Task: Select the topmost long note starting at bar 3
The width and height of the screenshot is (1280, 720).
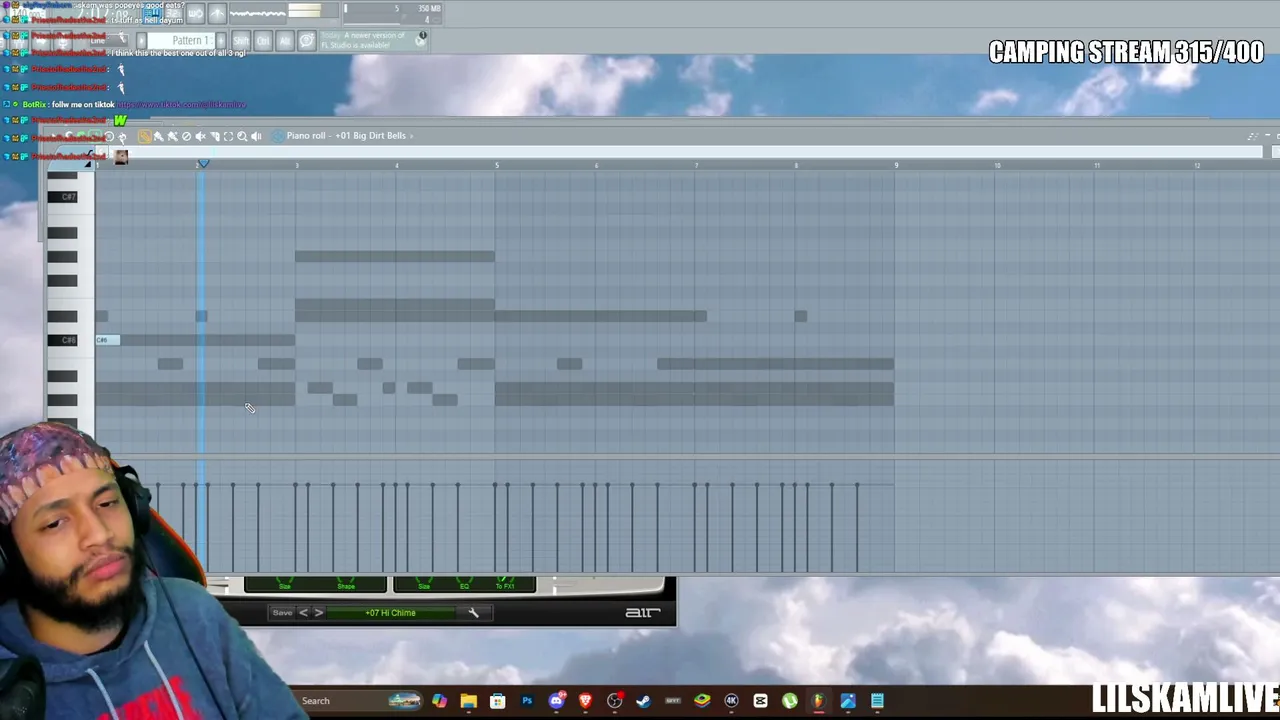Action: coord(395,256)
